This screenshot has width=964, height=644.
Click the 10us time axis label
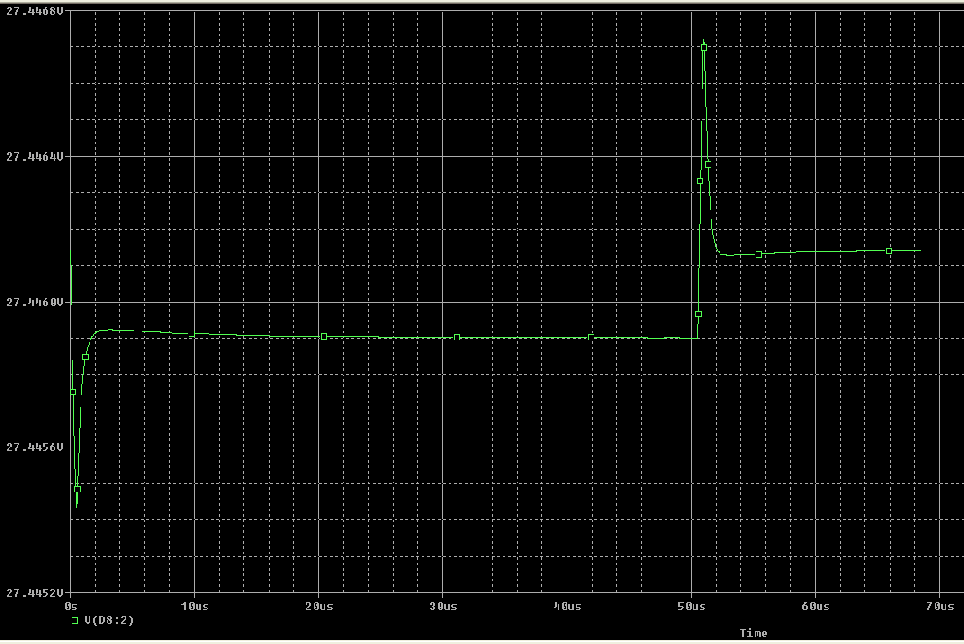coord(194,606)
